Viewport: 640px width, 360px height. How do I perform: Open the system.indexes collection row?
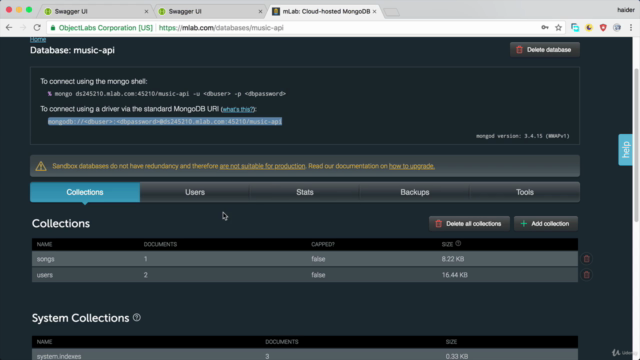click(x=304, y=355)
